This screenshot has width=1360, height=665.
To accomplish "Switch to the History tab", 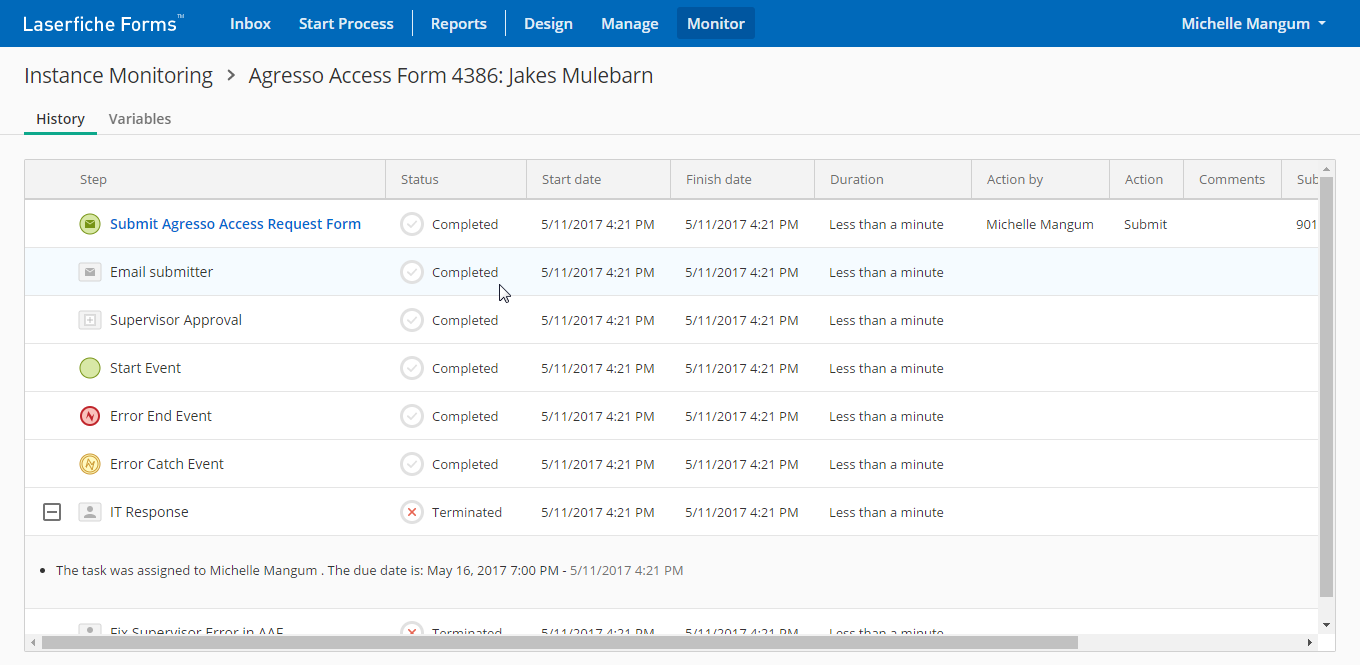I will (x=60, y=119).
